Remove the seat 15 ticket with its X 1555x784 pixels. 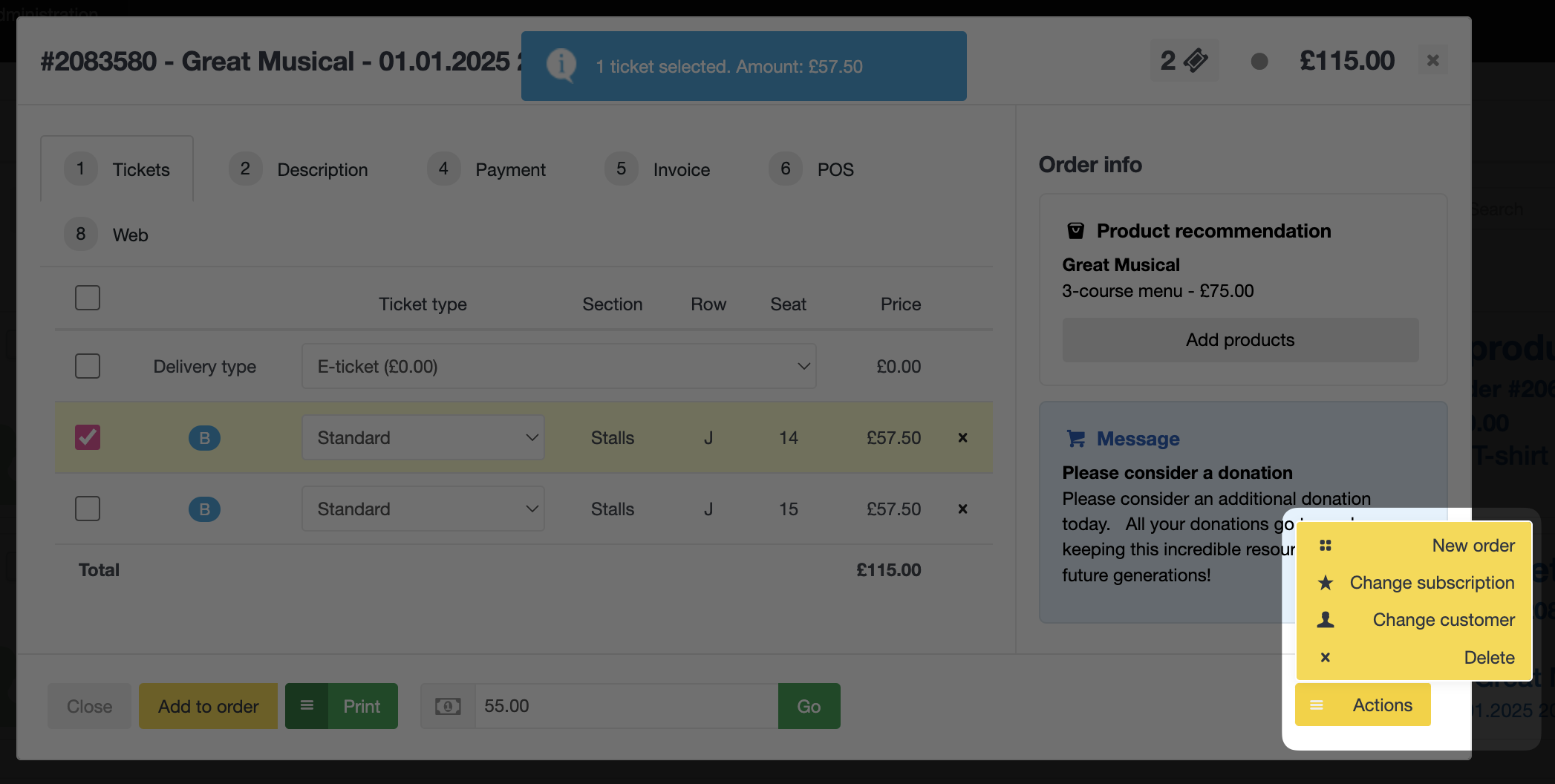tap(962, 509)
